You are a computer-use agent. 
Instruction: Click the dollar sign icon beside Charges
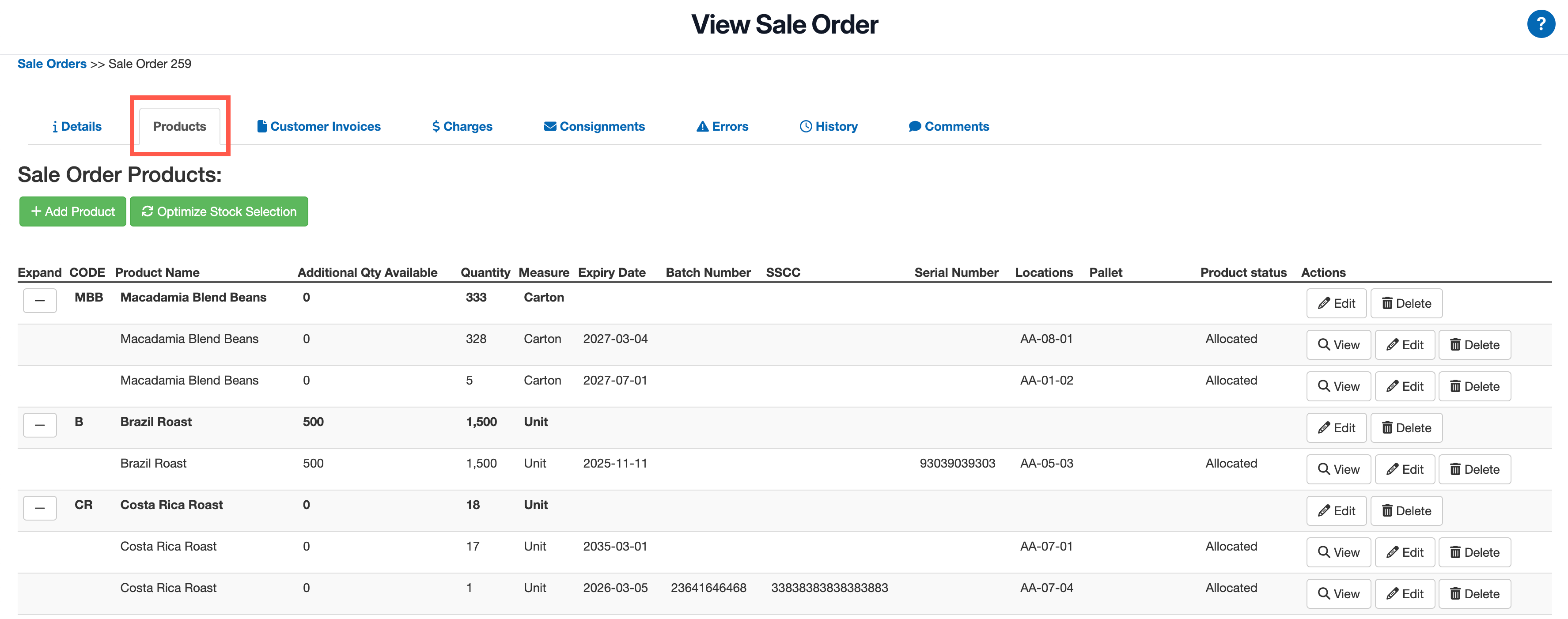(435, 126)
